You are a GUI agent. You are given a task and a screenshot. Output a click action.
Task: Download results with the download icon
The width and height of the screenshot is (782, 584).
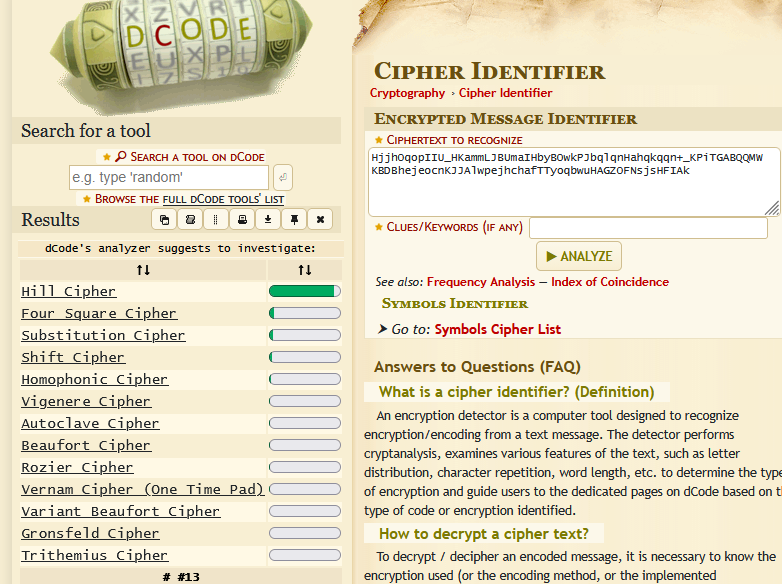click(x=268, y=219)
